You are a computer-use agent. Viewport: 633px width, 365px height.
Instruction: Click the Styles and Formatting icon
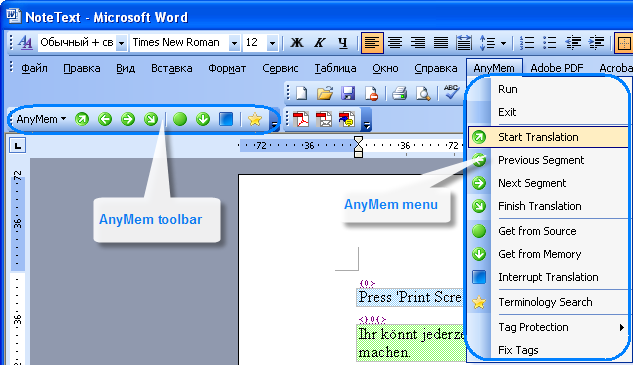click(25, 42)
